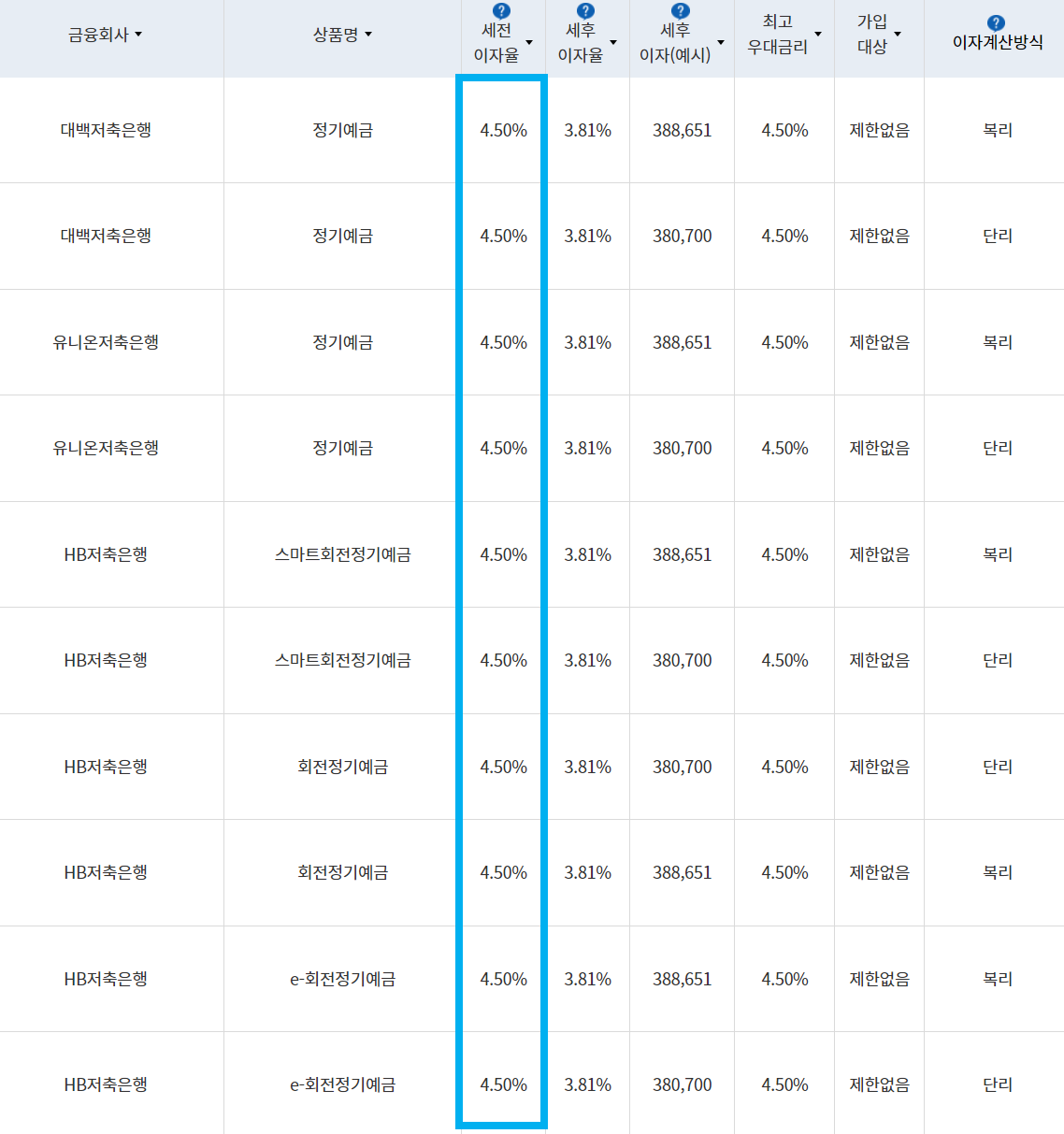The width and height of the screenshot is (1064, 1134).
Task: Click 단리 in 유니온저축은행 정기예금 row
Action: (x=998, y=448)
